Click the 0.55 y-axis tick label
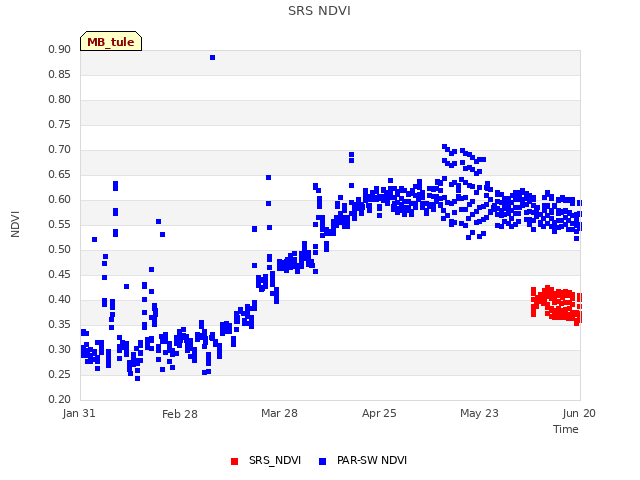This screenshot has height=480, width=640. point(60,224)
